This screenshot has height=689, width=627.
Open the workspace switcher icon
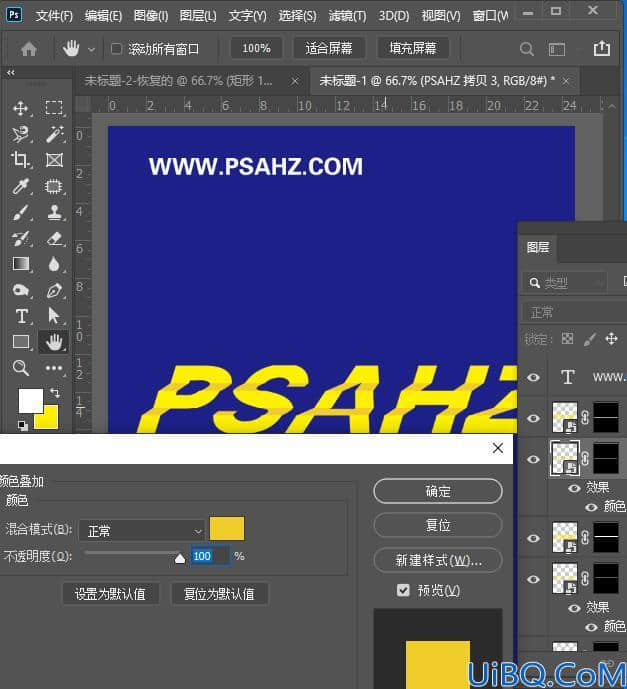pyautogui.click(x=557, y=49)
